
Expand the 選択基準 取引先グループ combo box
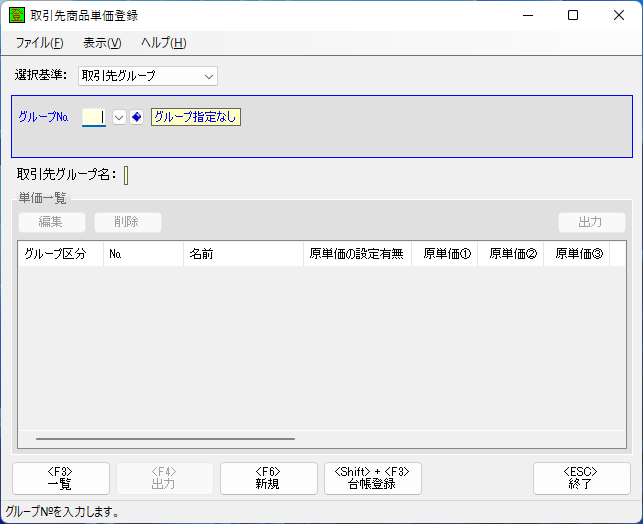[x=148, y=76]
